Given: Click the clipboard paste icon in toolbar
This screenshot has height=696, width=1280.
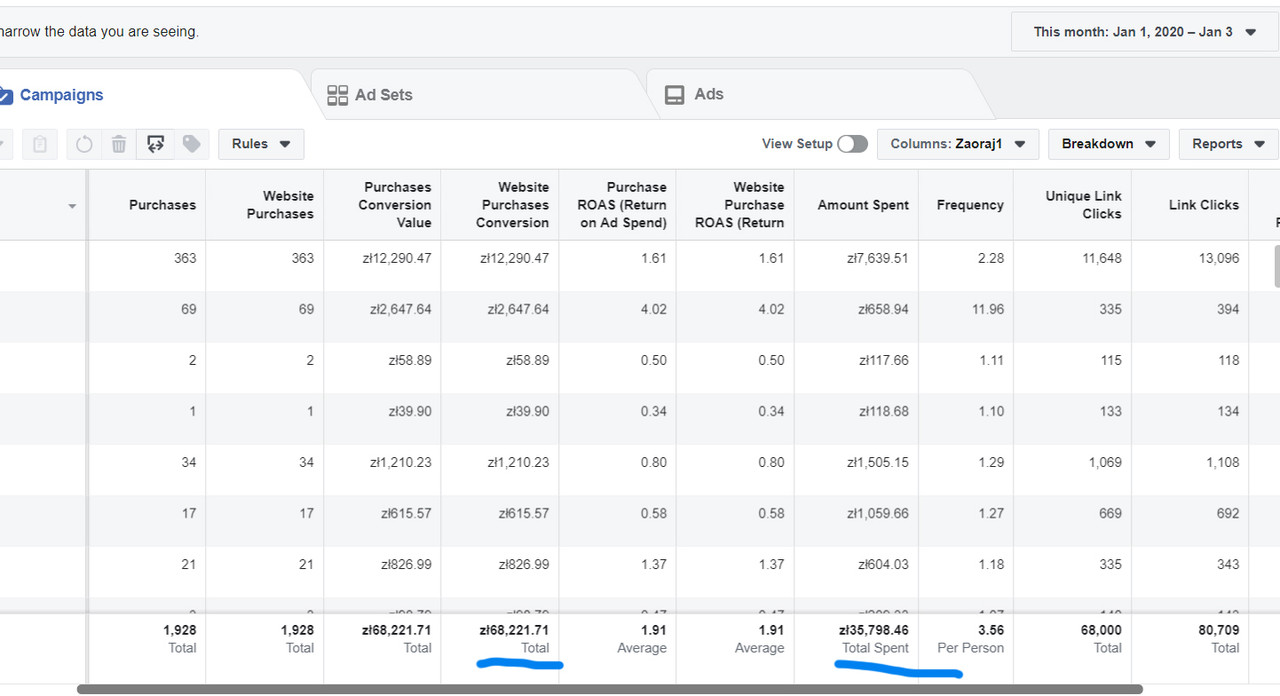Looking at the screenshot, I should point(40,144).
